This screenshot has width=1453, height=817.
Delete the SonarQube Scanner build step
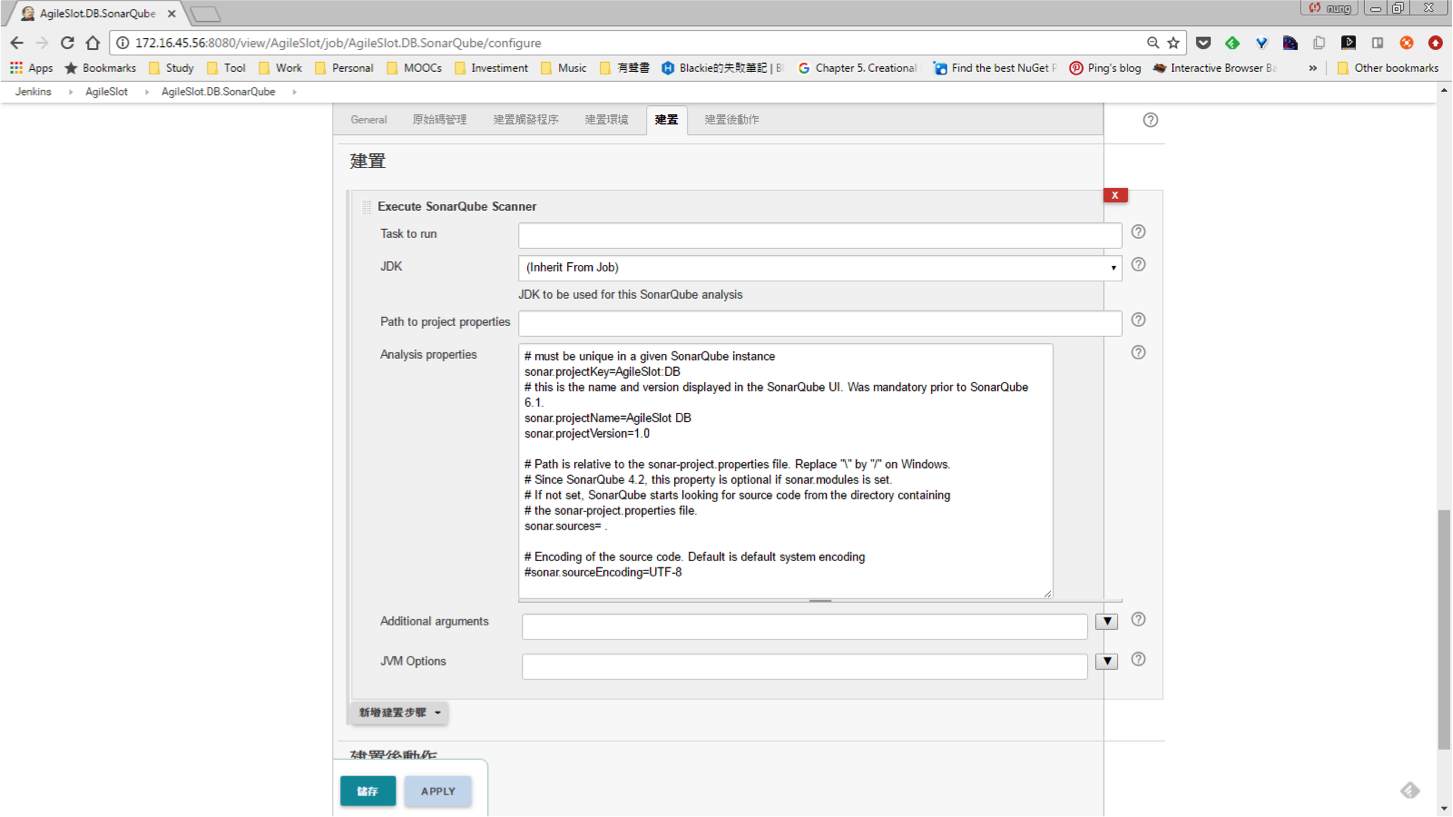[1115, 195]
